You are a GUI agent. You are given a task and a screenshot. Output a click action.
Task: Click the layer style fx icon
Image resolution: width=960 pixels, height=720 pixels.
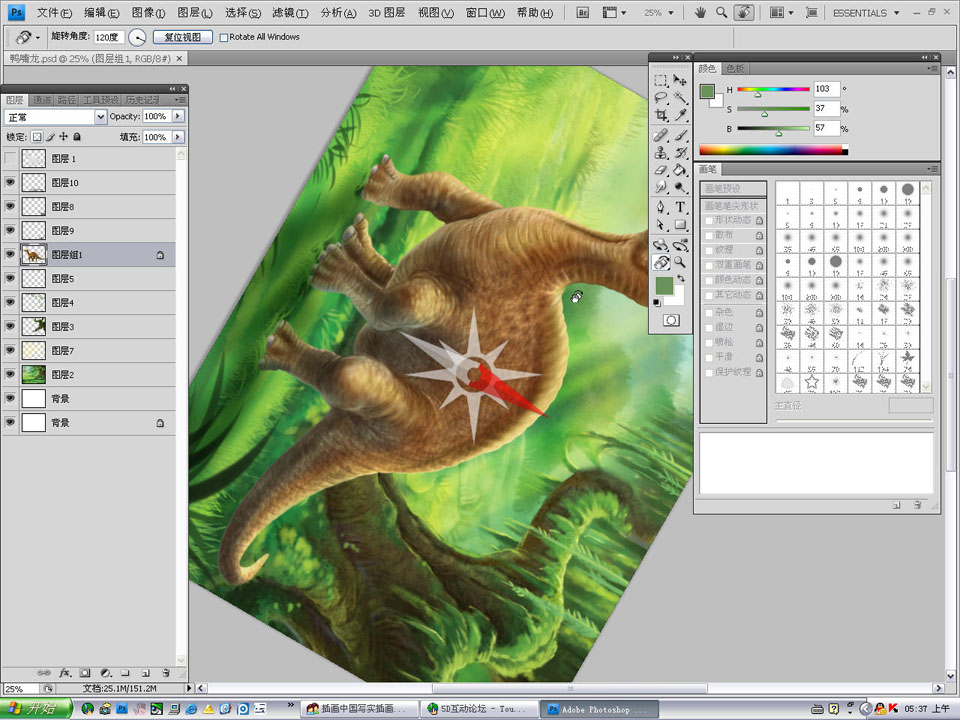(65, 672)
